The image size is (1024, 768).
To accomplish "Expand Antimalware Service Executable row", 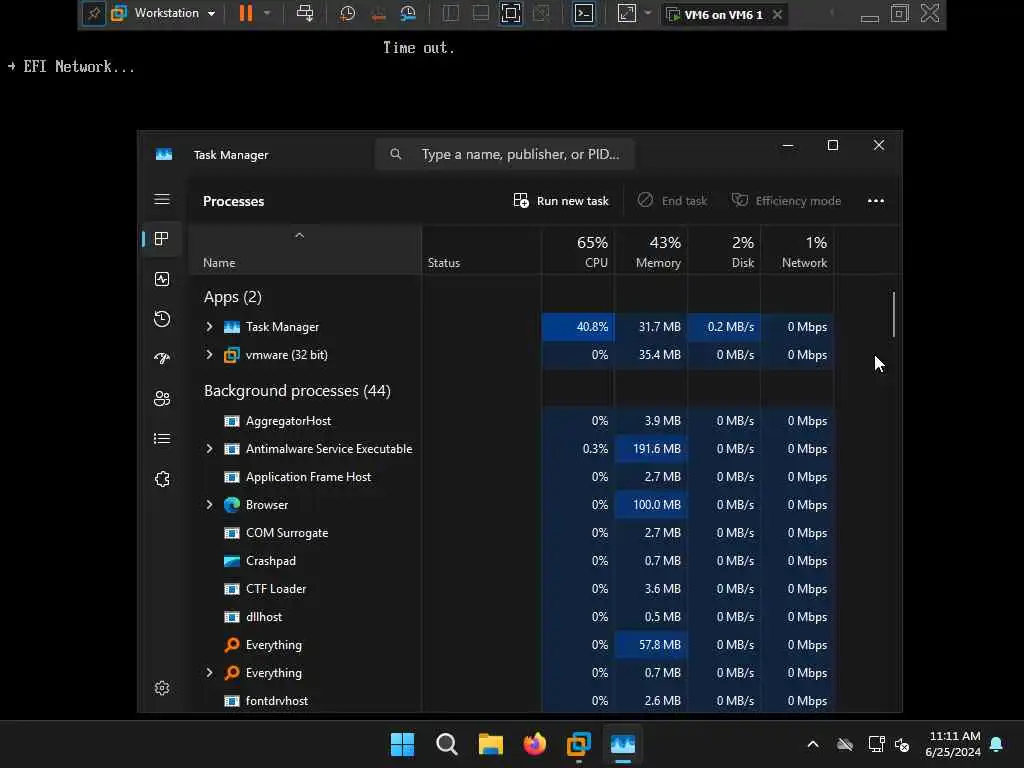I will point(209,449).
